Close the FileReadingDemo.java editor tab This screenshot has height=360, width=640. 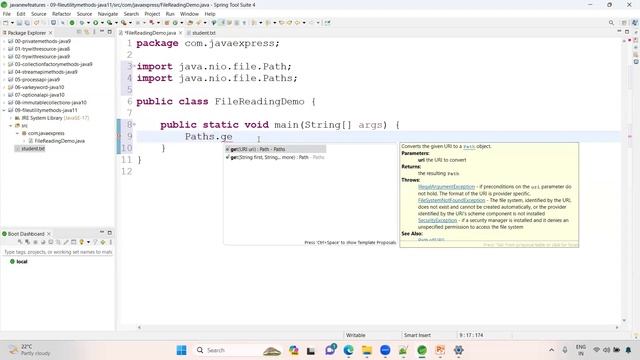pyautogui.click(x=180, y=33)
